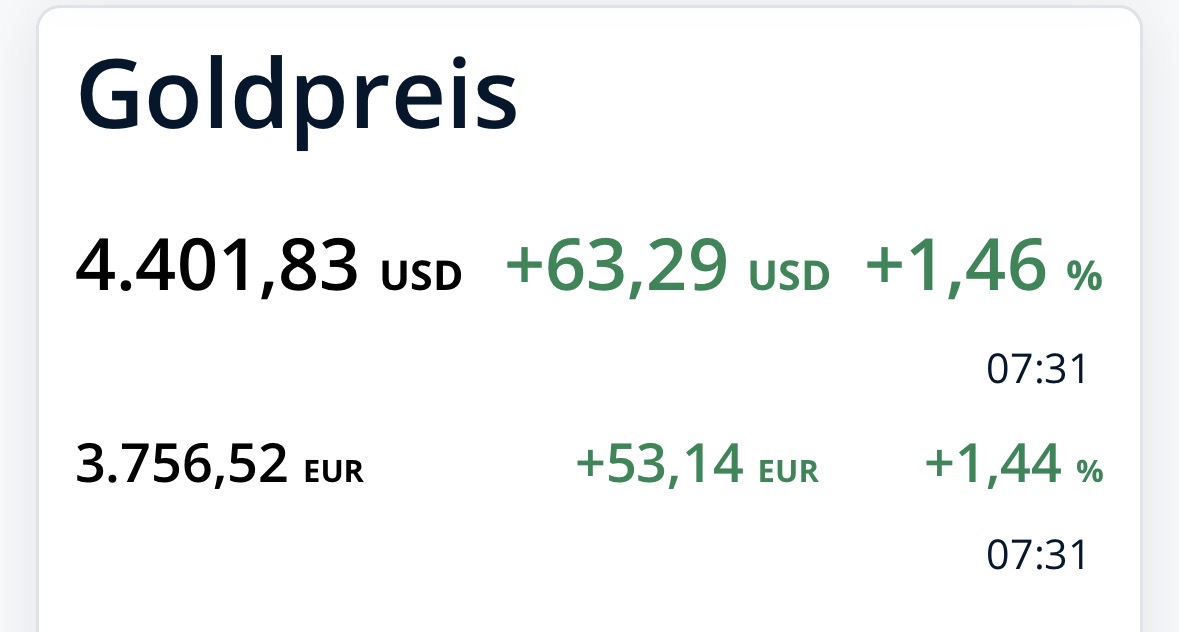
Task: Click the green EUR currency label
Action: pos(789,470)
